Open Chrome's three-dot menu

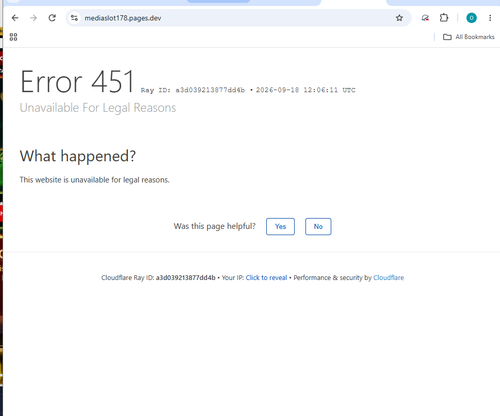point(490,18)
